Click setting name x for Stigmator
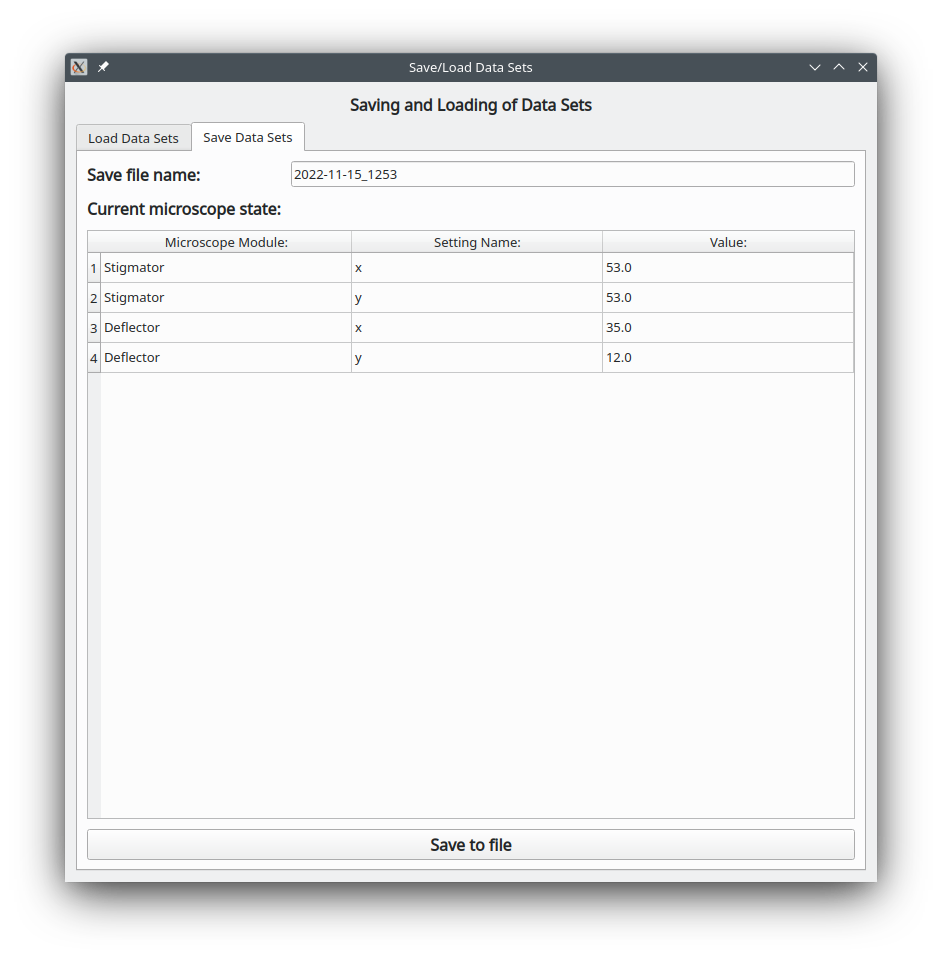Viewport: 942px width, 959px height. [477, 268]
